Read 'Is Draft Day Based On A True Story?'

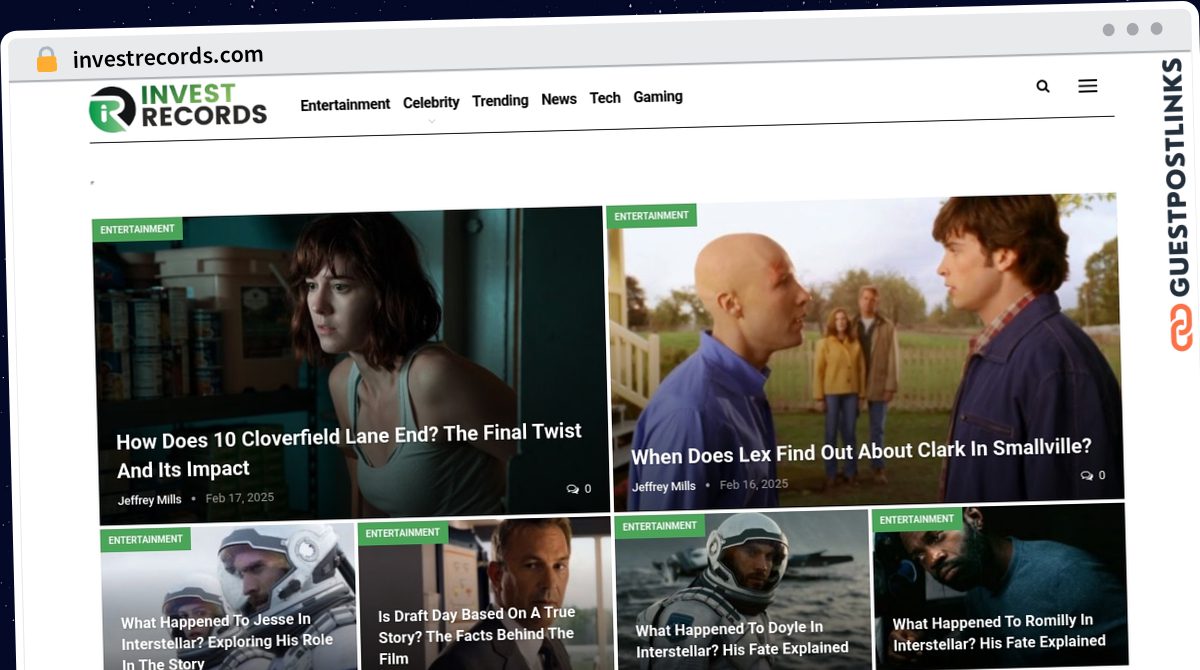477,634
